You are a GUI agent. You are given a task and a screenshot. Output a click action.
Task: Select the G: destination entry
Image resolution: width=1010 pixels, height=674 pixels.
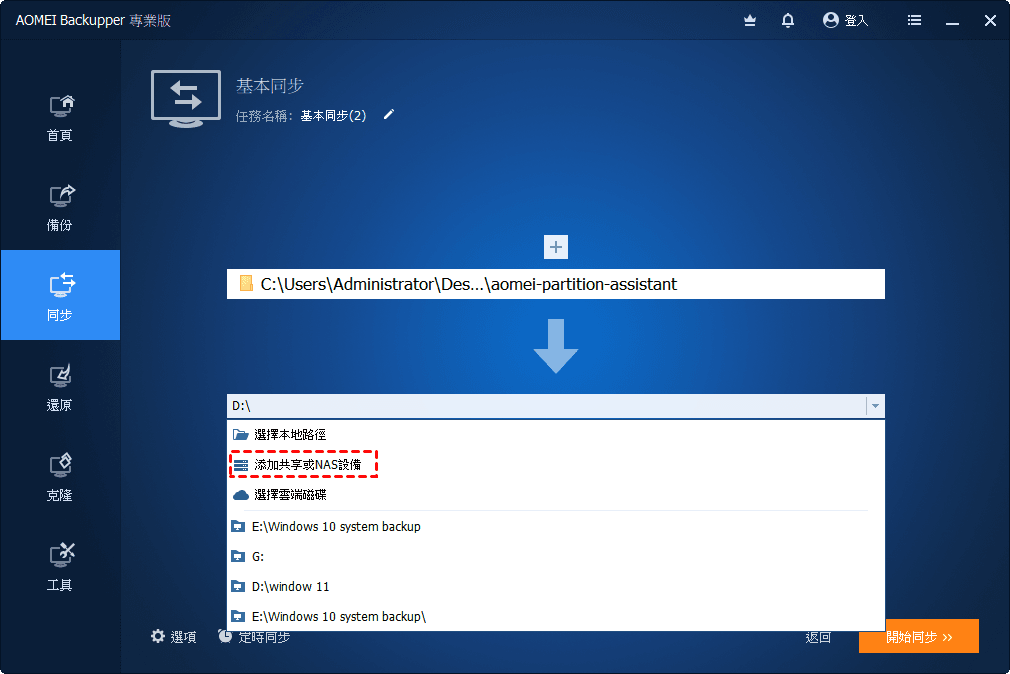click(x=556, y=557)
